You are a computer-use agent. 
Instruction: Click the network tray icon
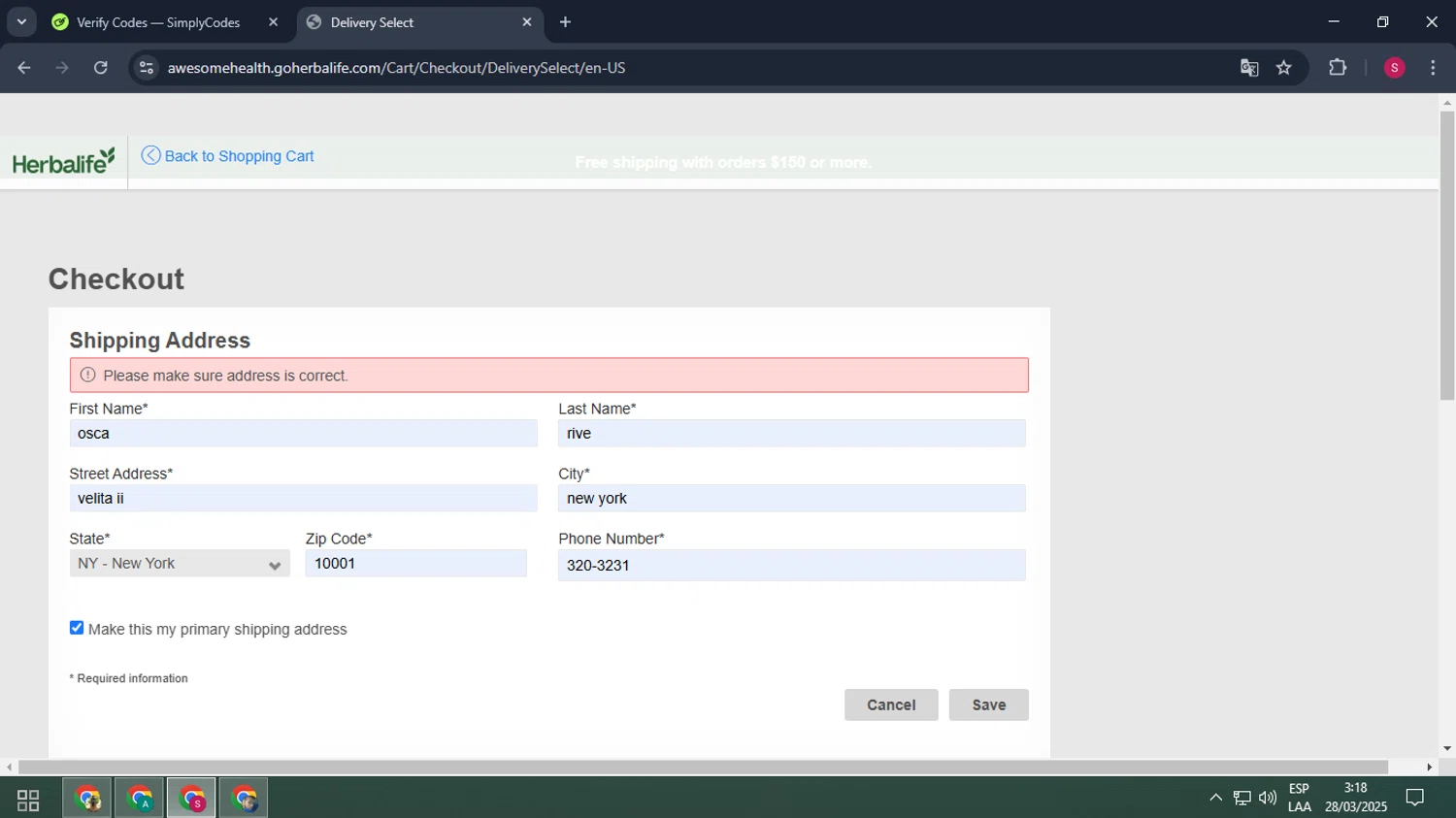point(1241,799)
